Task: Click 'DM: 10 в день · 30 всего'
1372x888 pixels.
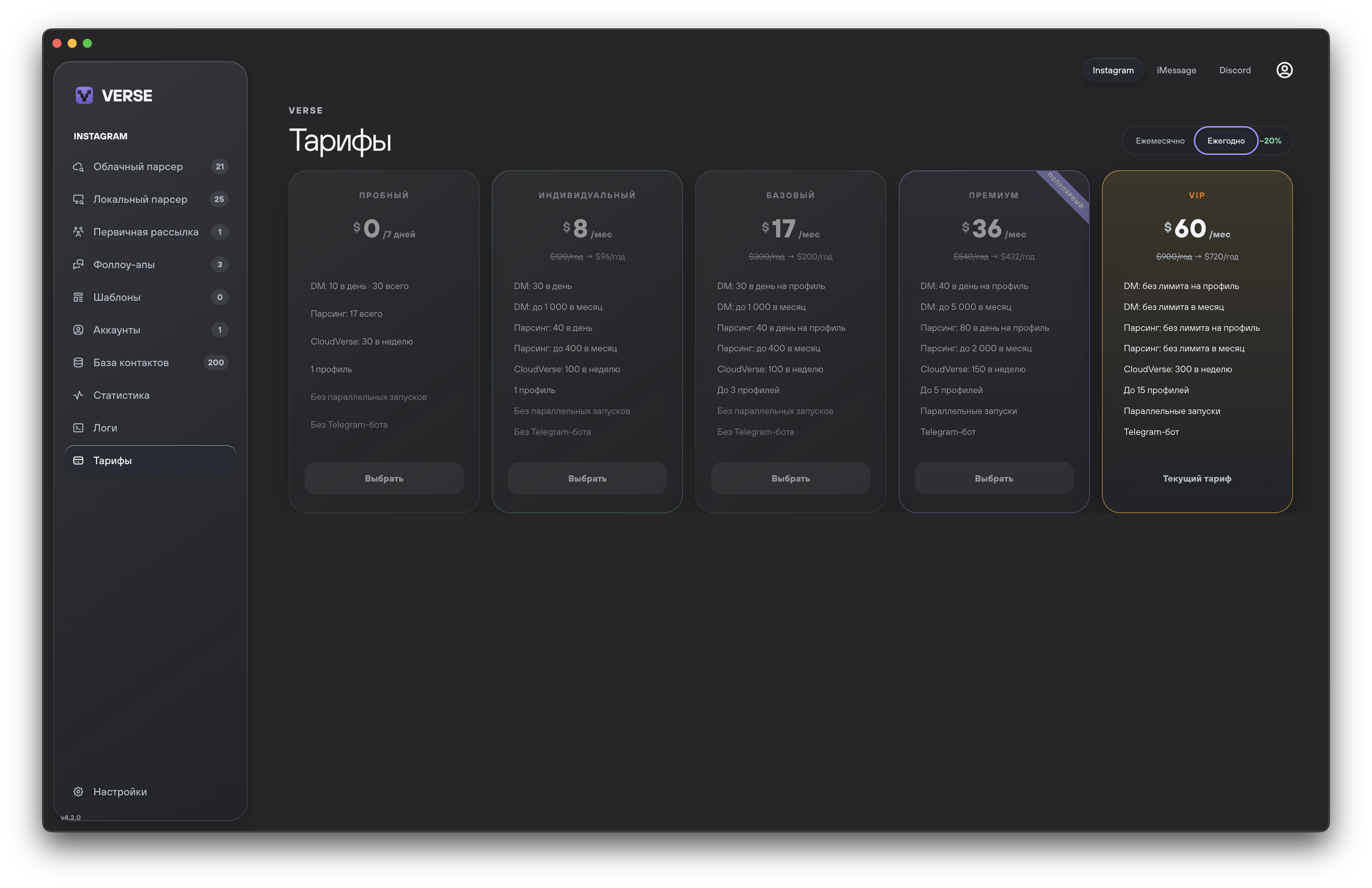Action: click(x=360, y=286)
